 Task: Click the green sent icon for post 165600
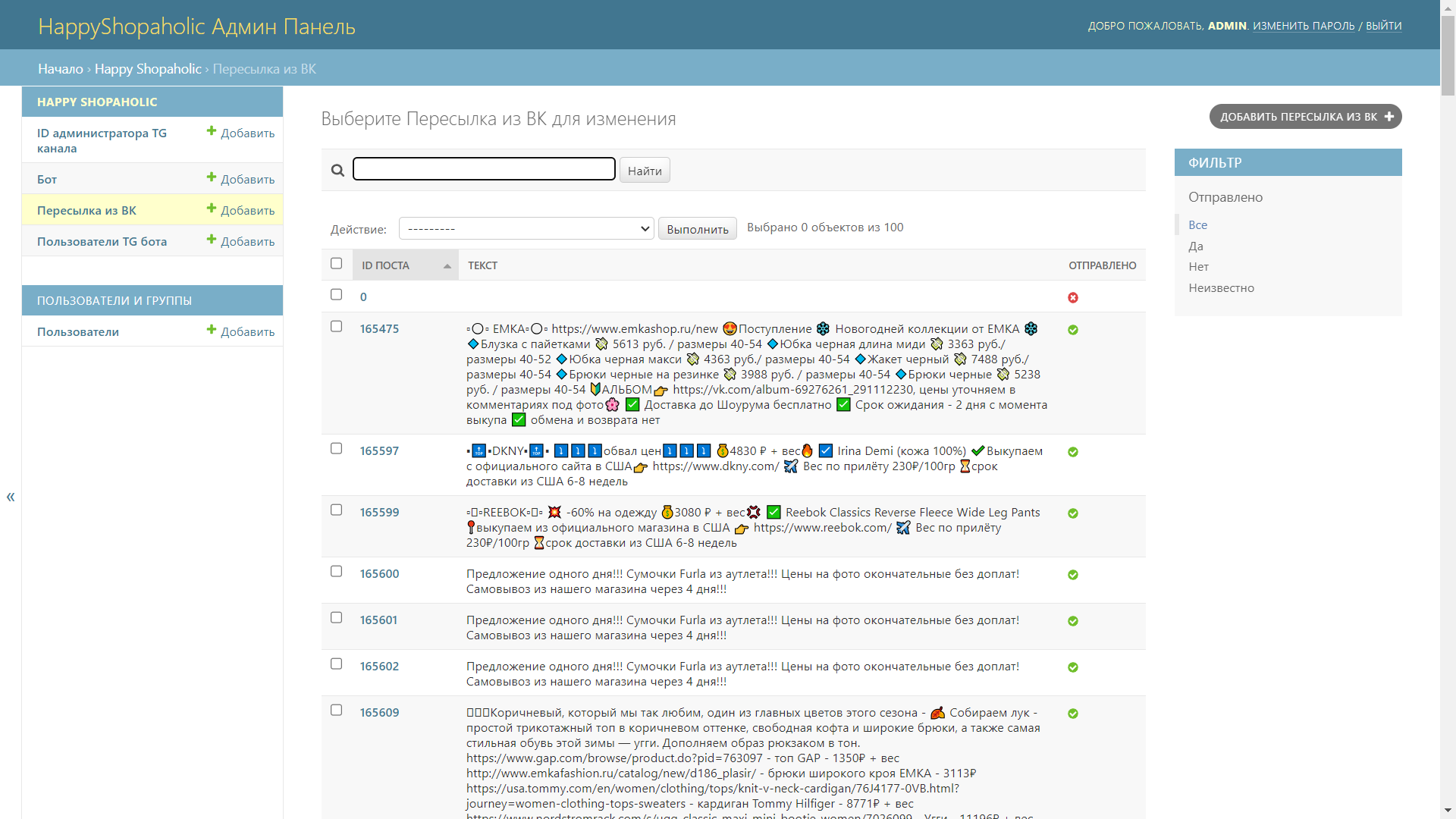(x=1073, y=575)
